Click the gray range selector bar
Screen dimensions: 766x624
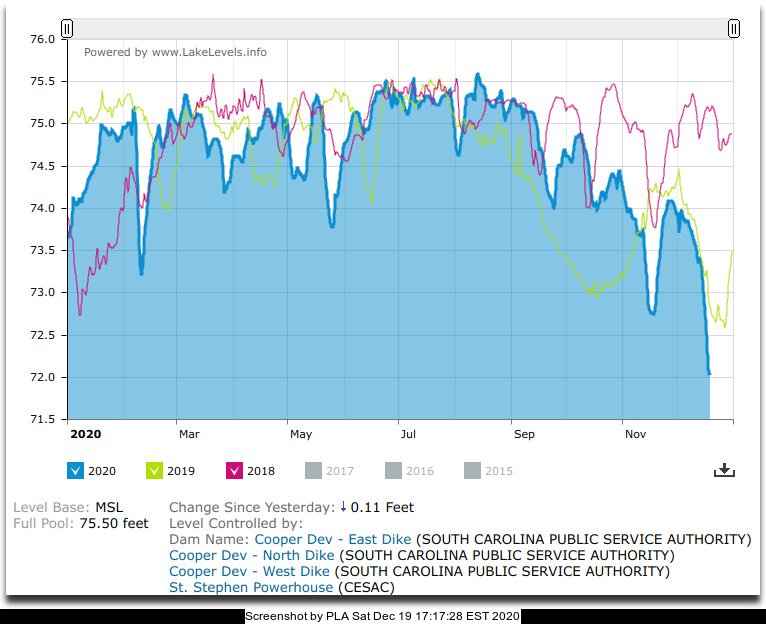pyautogui.click(x=400, y=29)
